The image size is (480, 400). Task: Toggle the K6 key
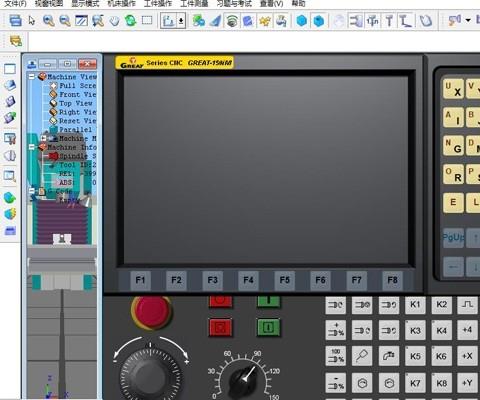[x=442, y=356]
